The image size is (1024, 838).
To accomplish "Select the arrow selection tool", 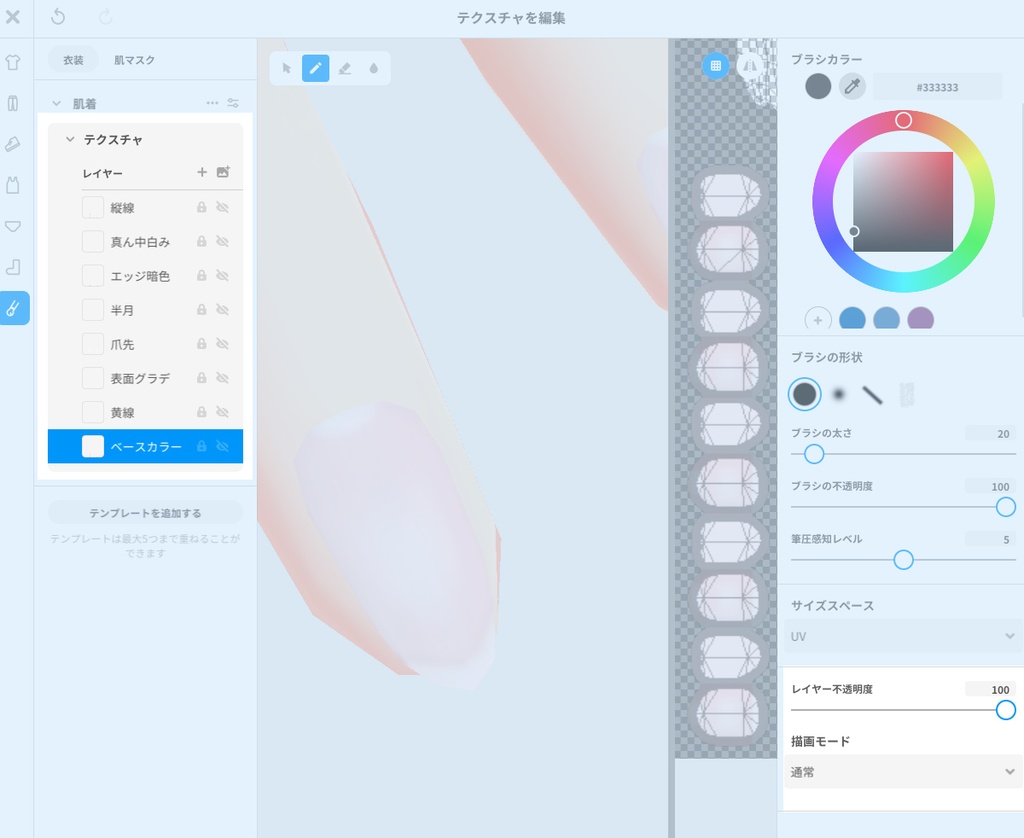I will tap(288, 68).
